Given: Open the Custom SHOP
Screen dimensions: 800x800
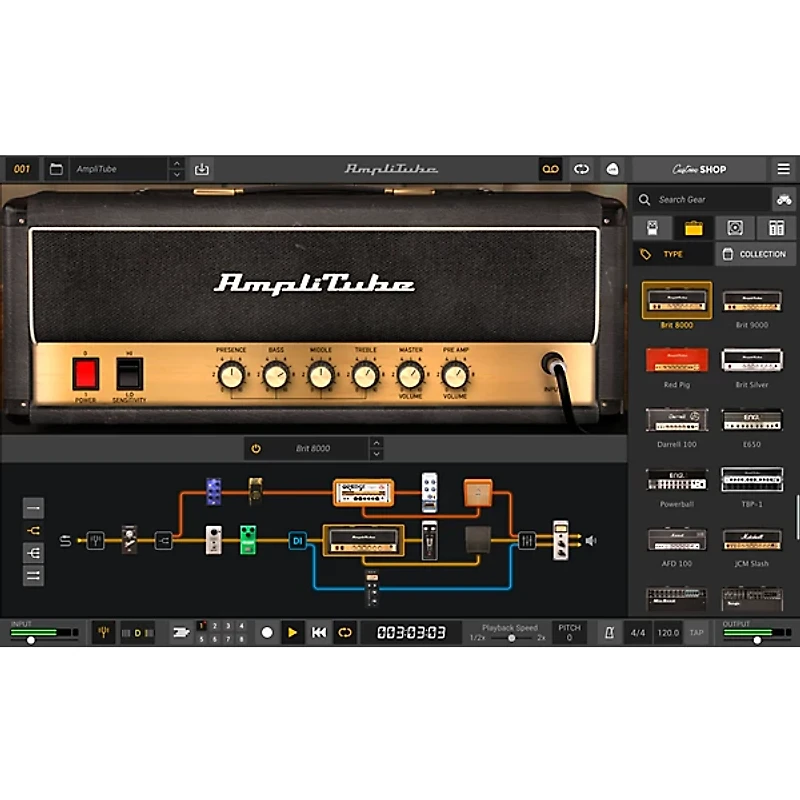Looking at the screenshot, I should coord(700,168).
